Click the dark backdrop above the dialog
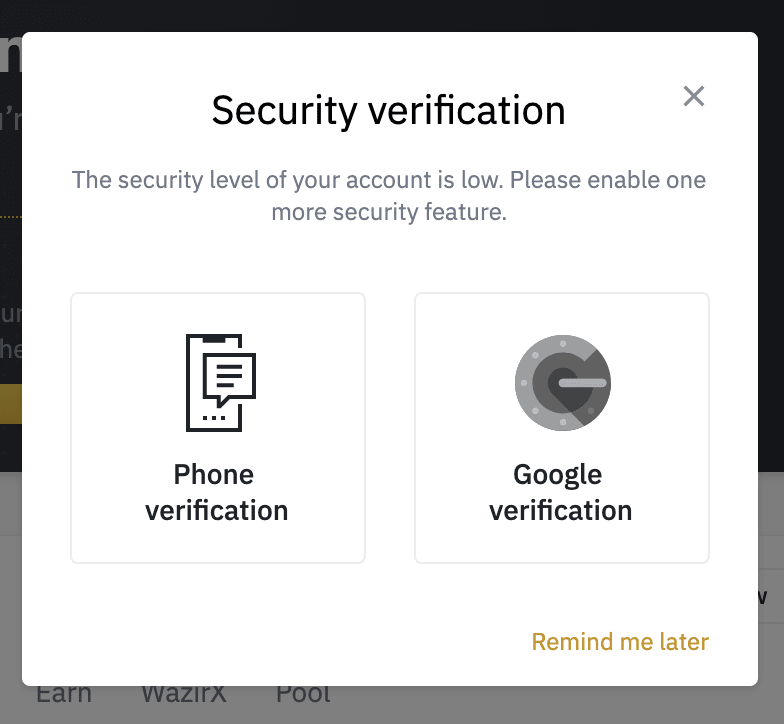The image size is (784, 724). pyautogui.click(x=400, y=14)
